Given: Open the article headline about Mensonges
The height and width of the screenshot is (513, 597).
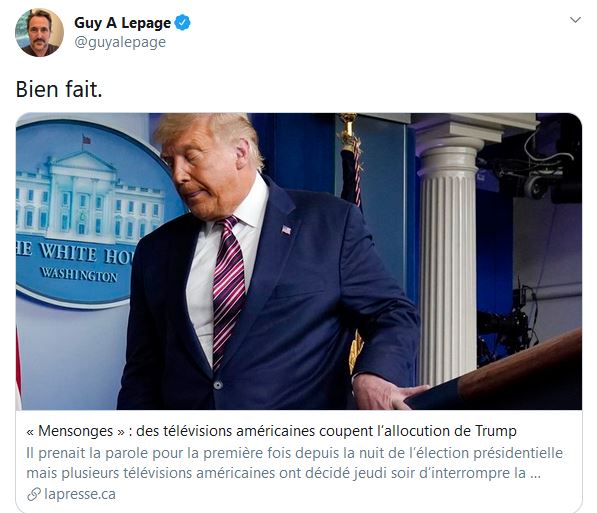Looking at the screenshot, I should (271, 431).
